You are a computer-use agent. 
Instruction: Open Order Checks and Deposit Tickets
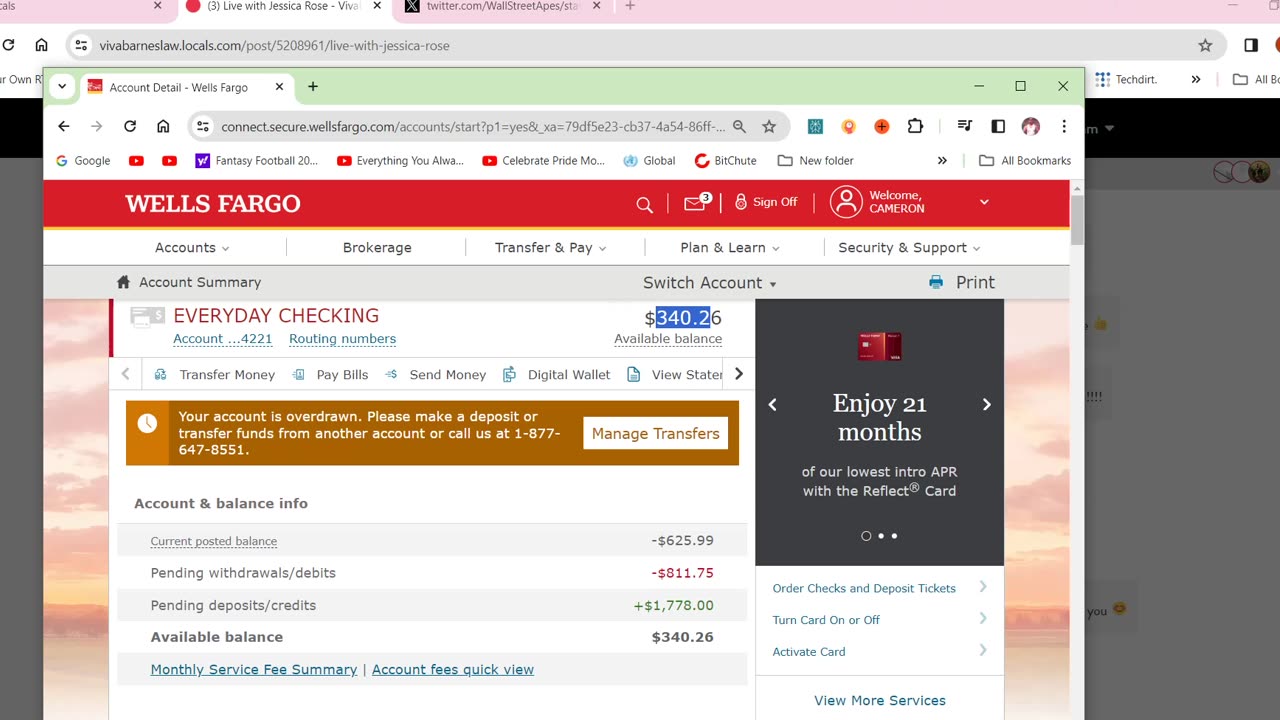tap(864, 588)
